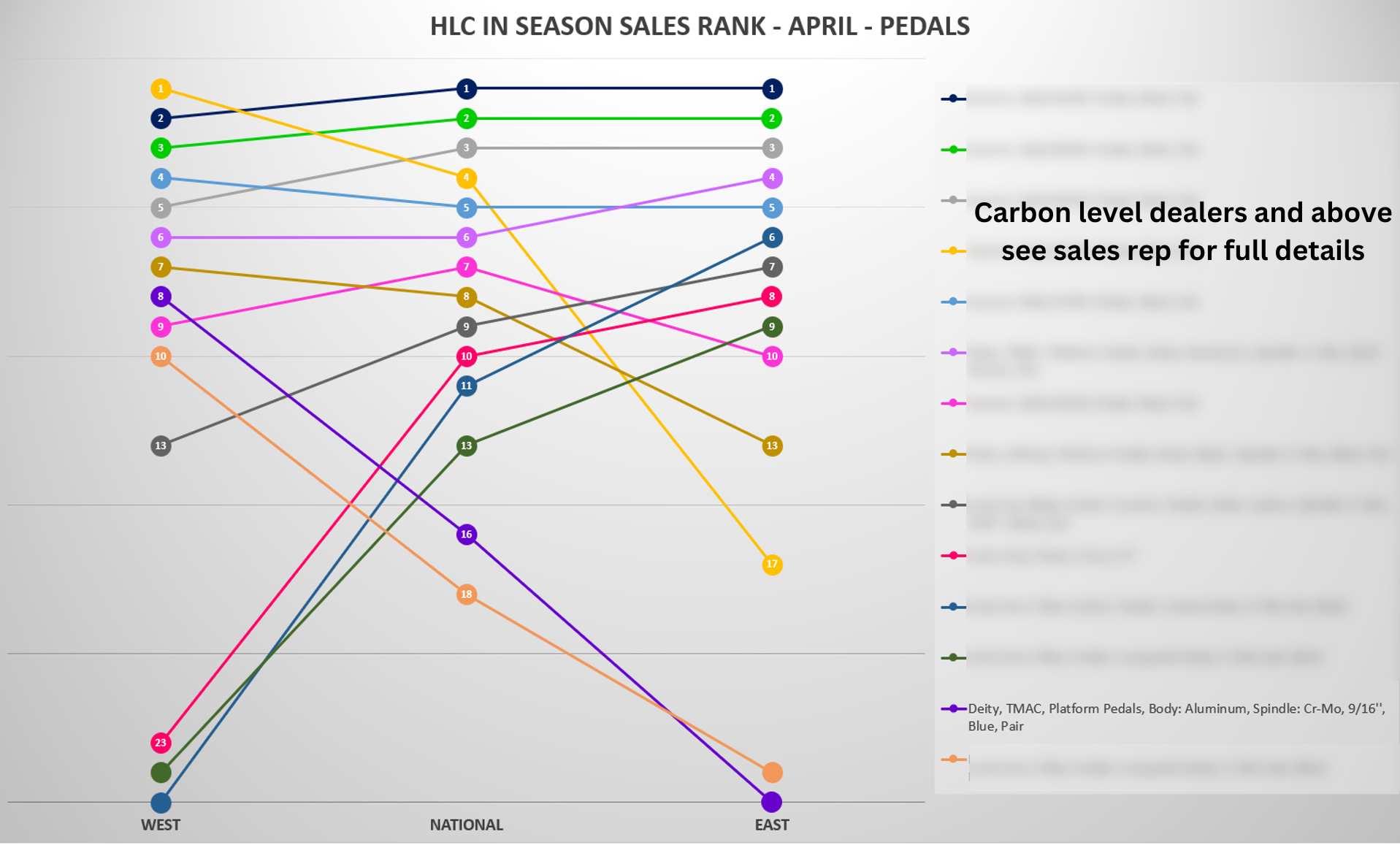Viewport: 1400px width, 845px height.
Task: Select the EAST axis label
Action: 772,825
